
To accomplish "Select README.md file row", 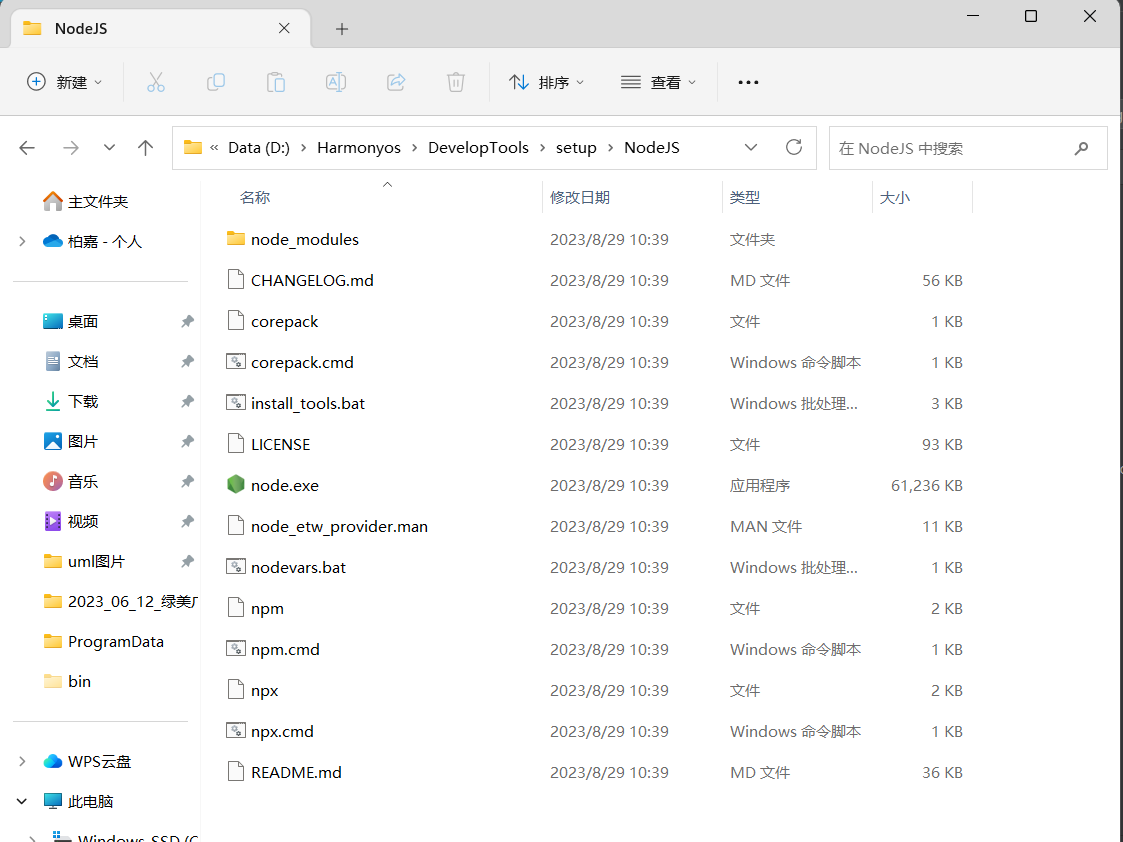I will [x=594, y=772].
